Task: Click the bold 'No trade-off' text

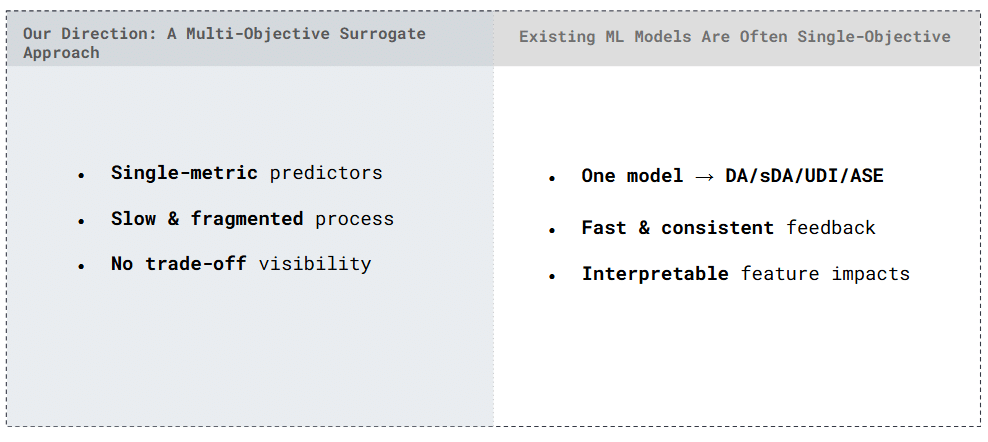Action: 179,264
